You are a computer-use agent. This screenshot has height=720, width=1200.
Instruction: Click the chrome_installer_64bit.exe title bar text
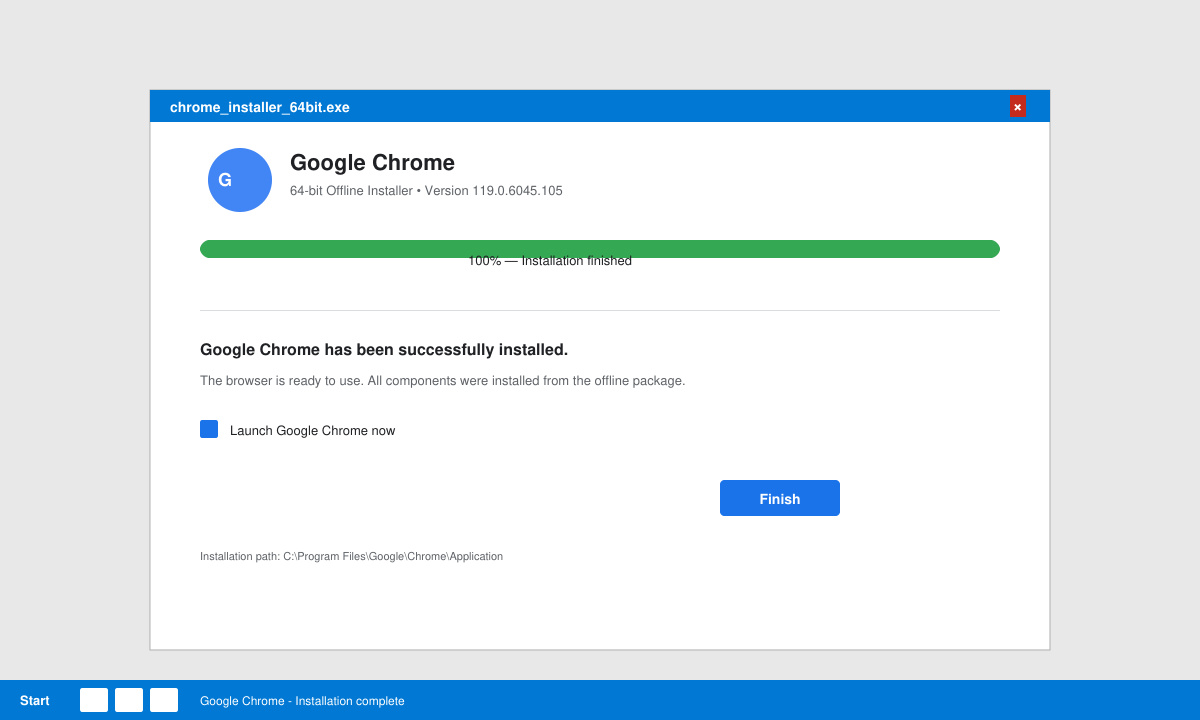click(260, 107)
